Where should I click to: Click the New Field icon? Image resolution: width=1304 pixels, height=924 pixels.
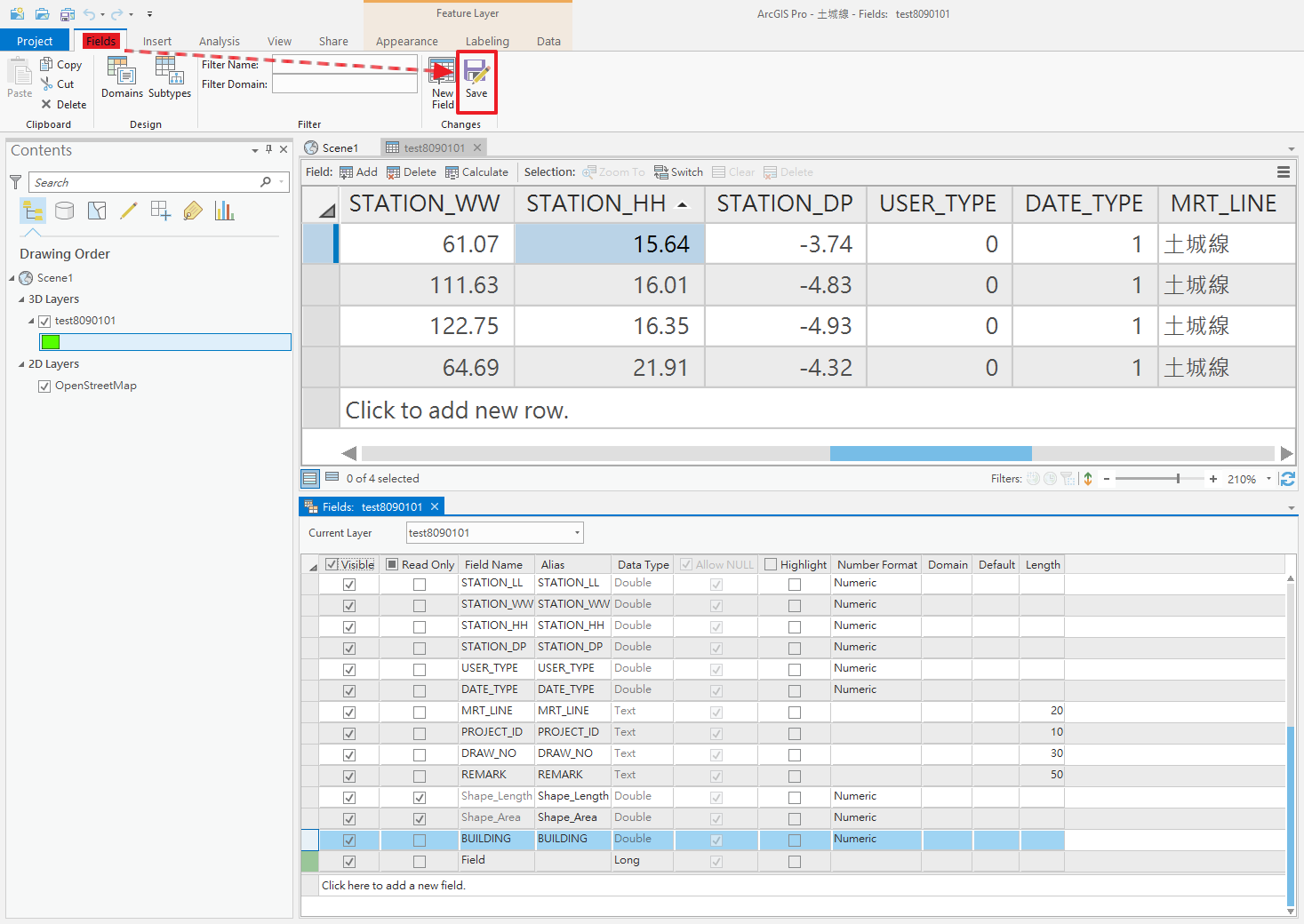coord(443,84)
